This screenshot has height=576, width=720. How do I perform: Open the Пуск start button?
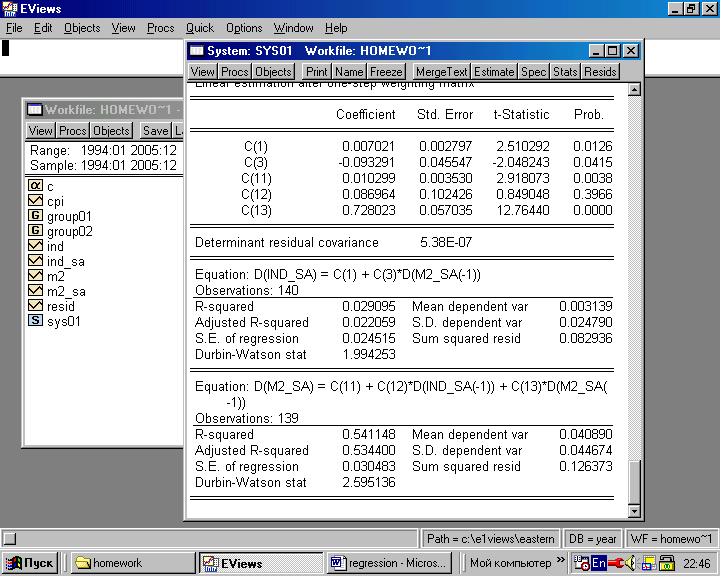29,563
